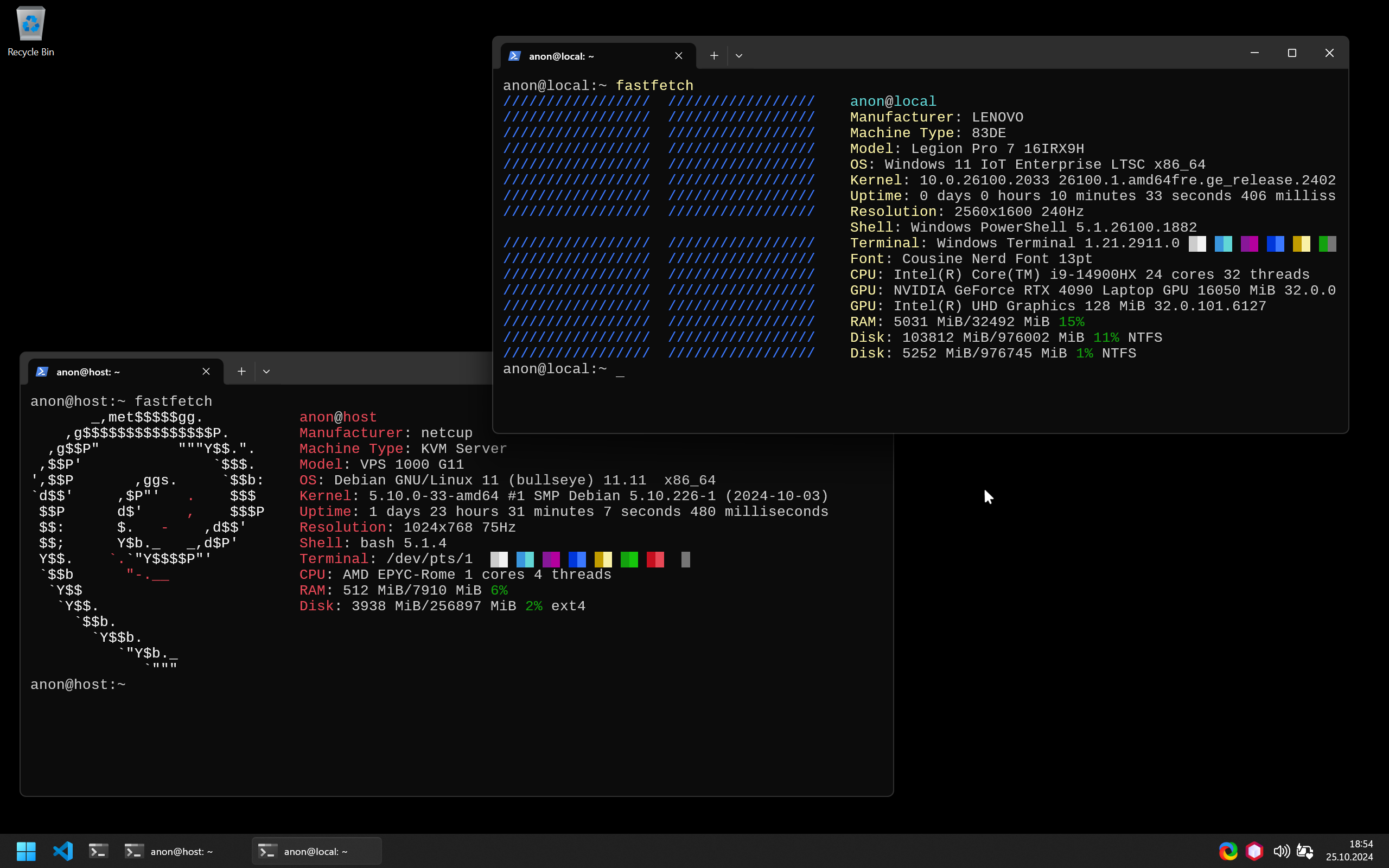Click 'RAM: 512 MiB/7910 MiB' line

pyautogui.click(x=403, y=590)
